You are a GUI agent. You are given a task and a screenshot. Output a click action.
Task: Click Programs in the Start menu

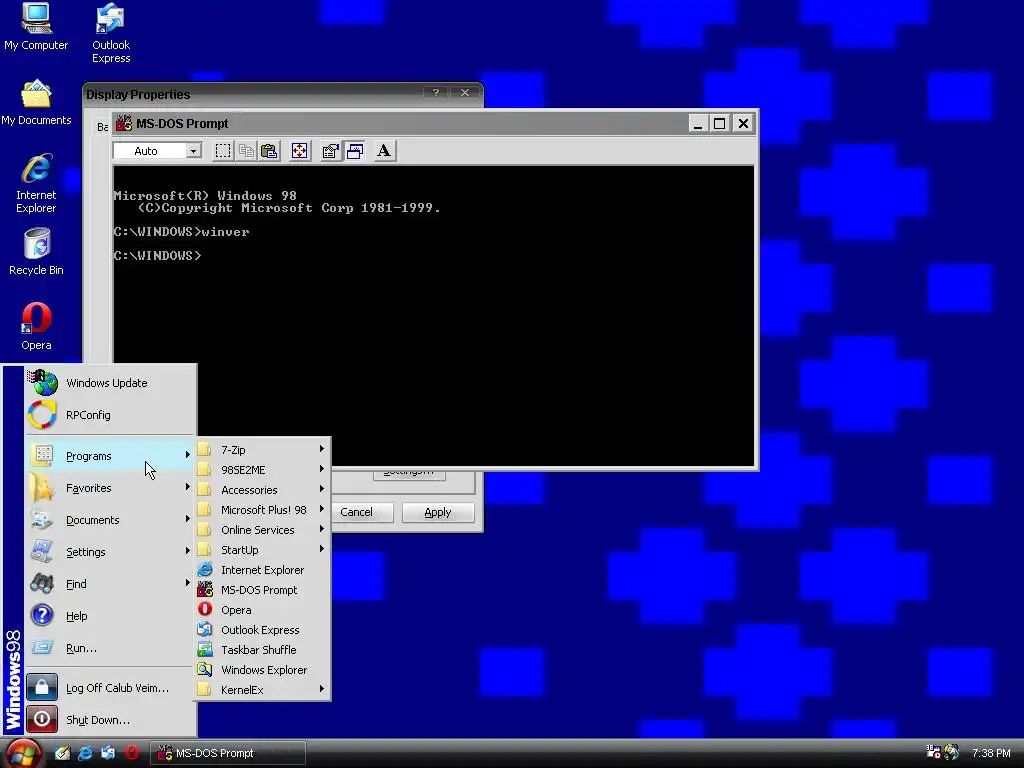point(110,456)
